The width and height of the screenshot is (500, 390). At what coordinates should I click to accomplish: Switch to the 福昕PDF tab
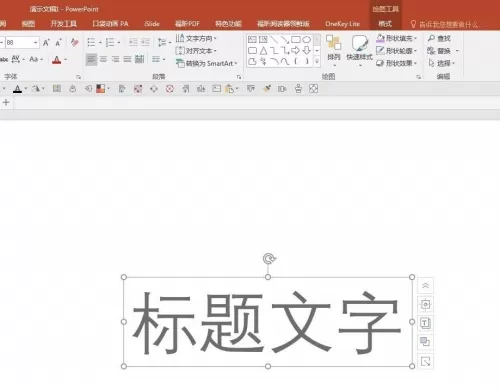[x=187, y=24]
